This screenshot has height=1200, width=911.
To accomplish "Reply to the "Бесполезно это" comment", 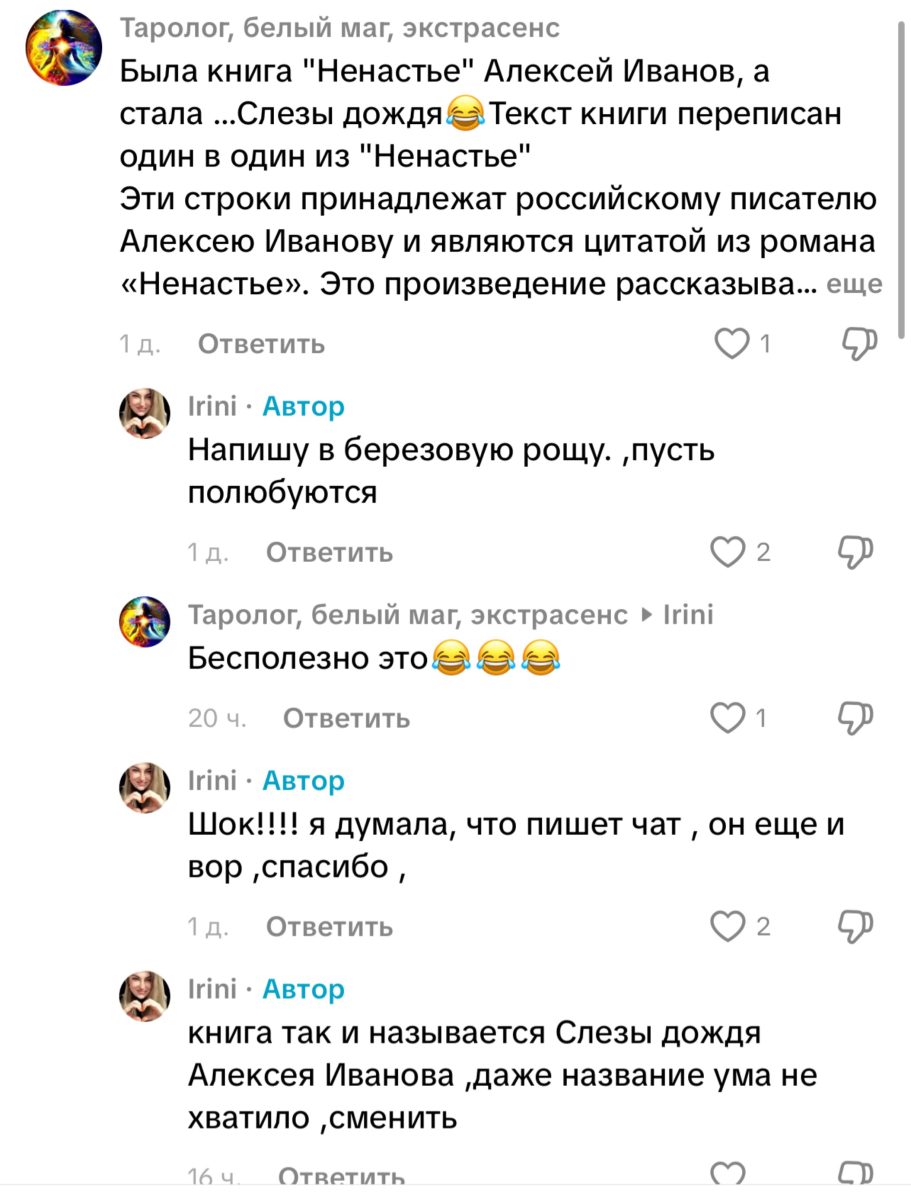I will (346, 718).
